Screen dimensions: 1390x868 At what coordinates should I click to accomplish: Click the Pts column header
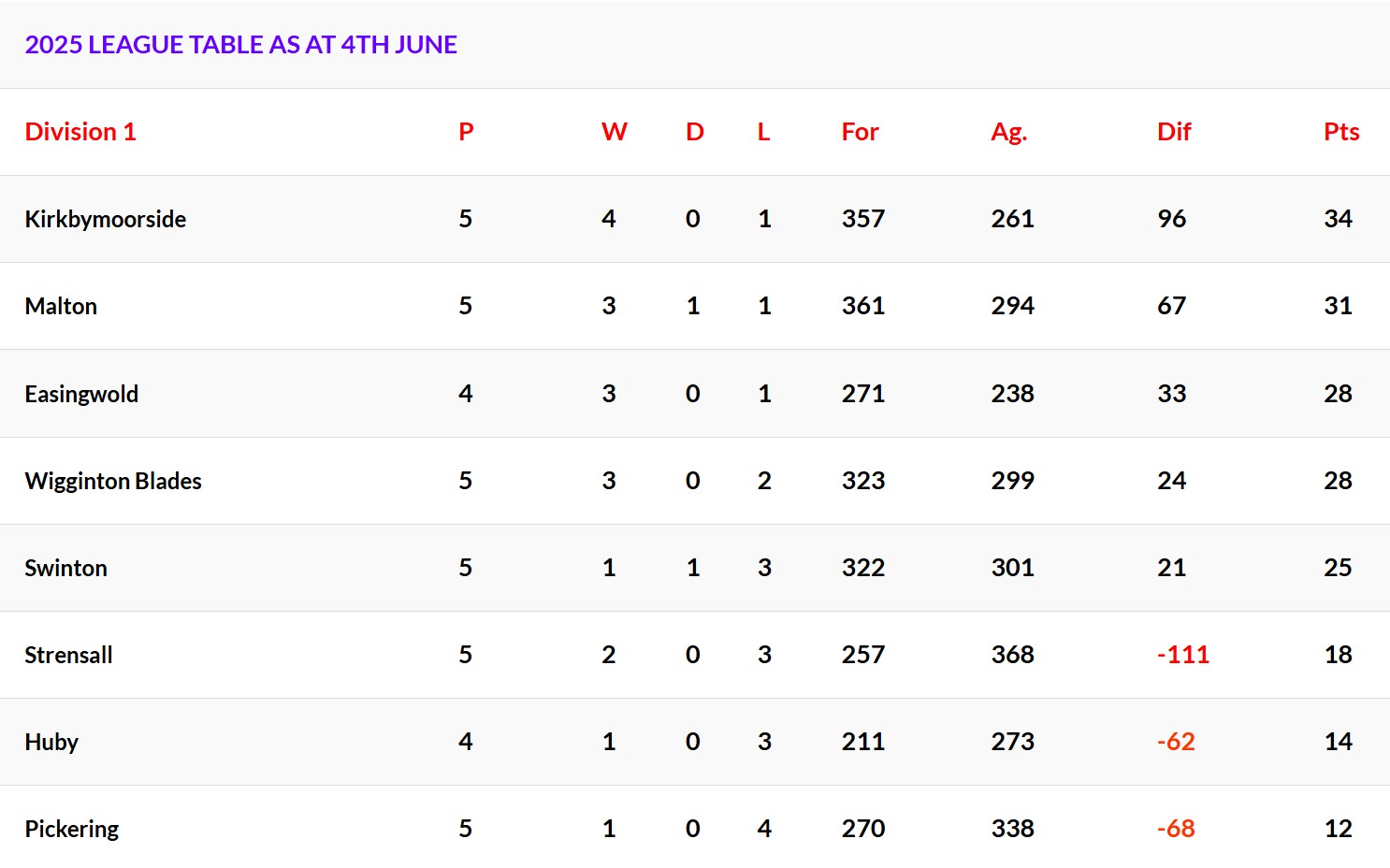[1341, 132]
